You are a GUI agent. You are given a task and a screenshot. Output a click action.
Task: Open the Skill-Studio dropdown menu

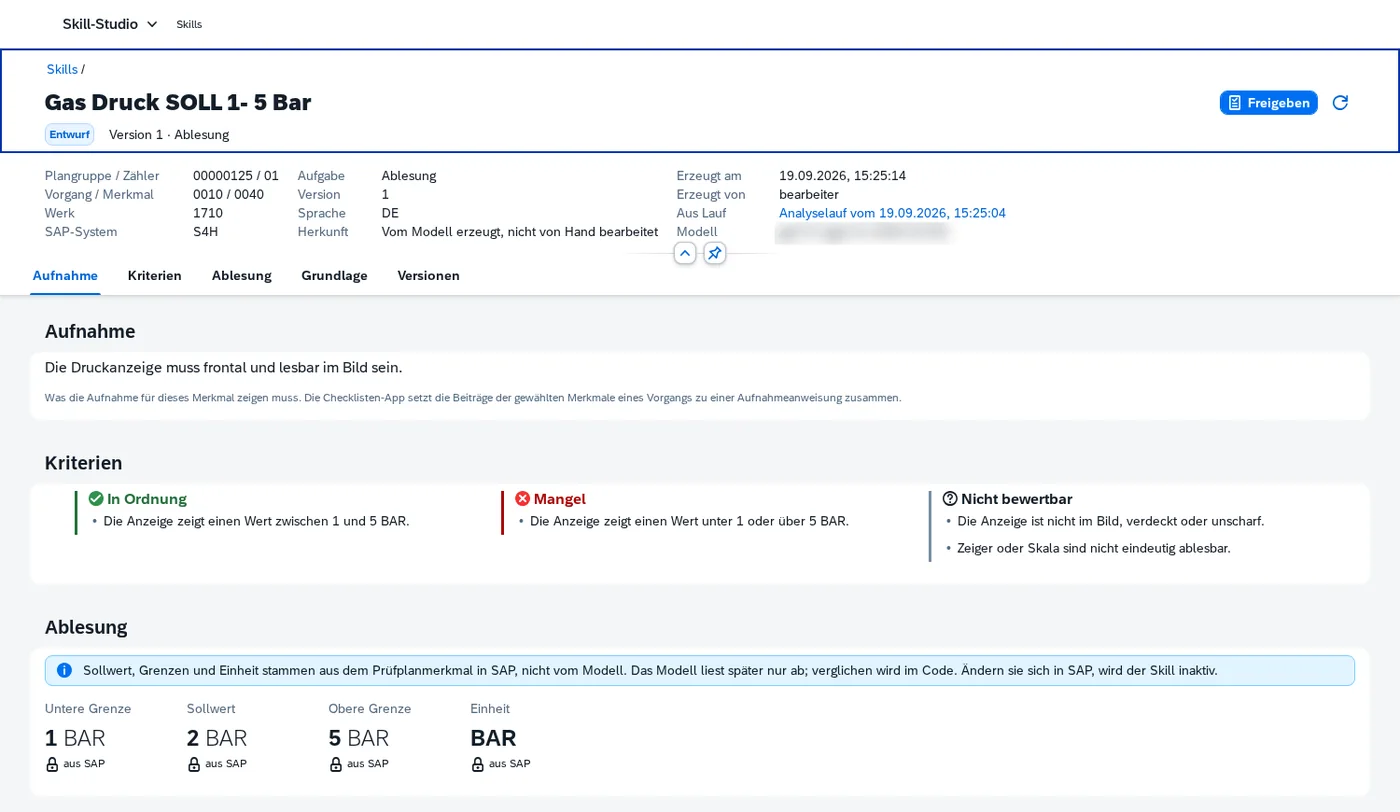[110, 24]
